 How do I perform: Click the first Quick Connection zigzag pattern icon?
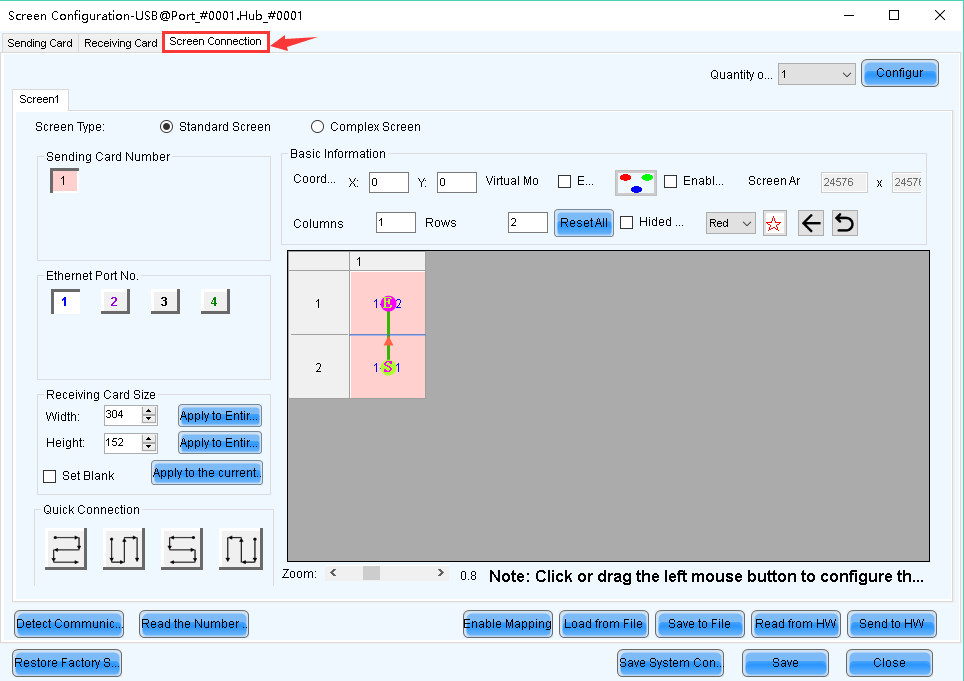pos(66,549)
